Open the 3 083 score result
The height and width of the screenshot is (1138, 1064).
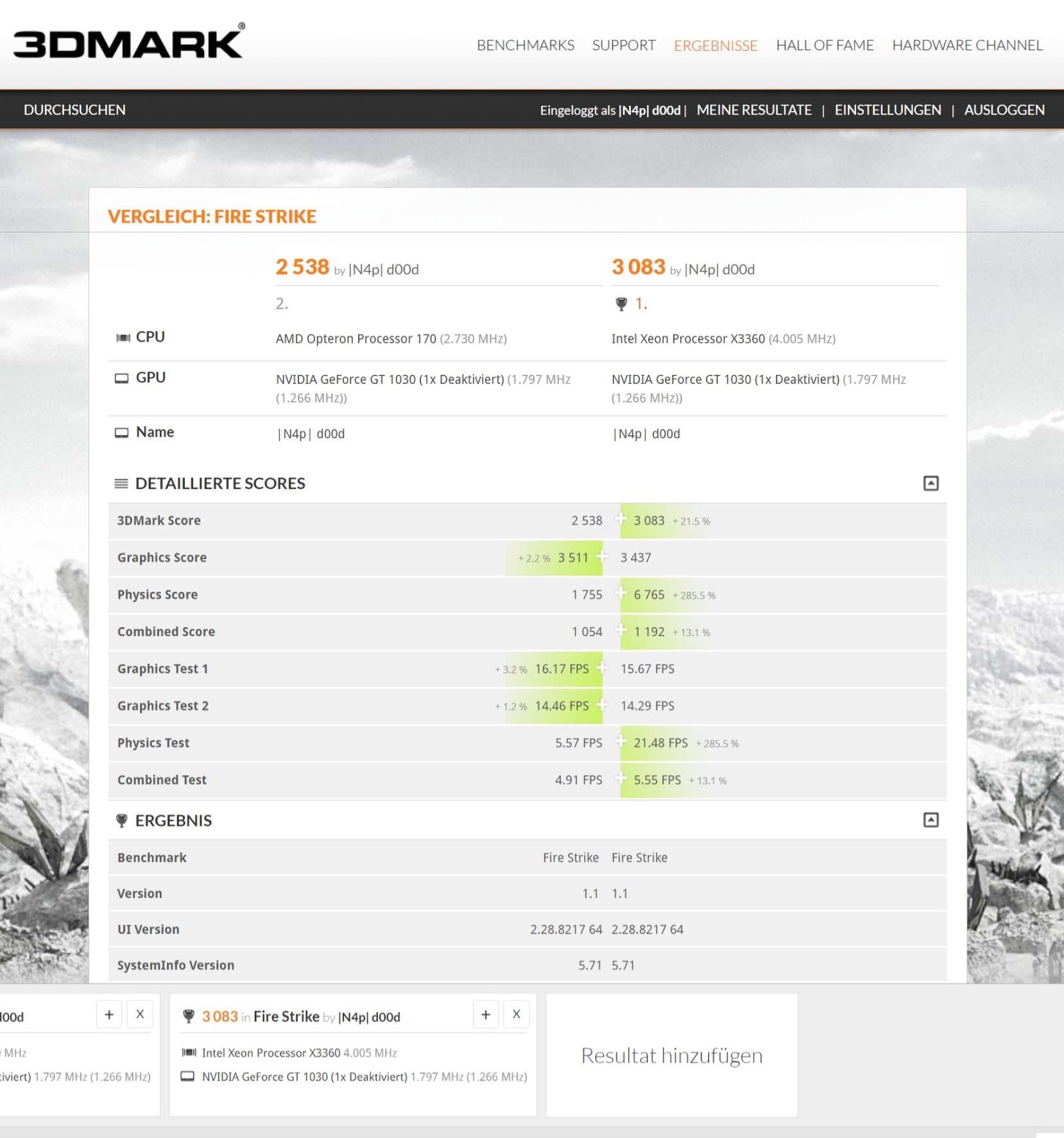(x=639, y=267)
